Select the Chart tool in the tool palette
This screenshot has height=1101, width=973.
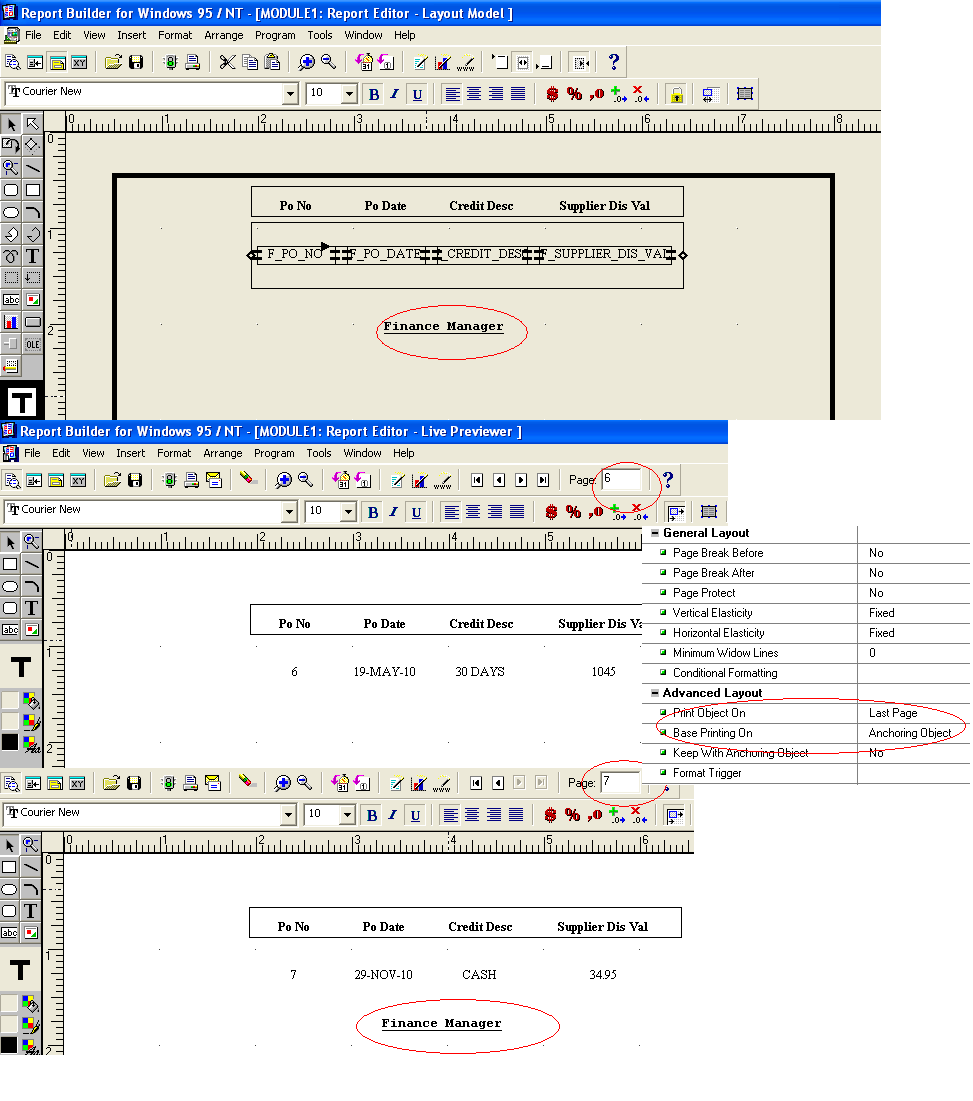(10, 322)
